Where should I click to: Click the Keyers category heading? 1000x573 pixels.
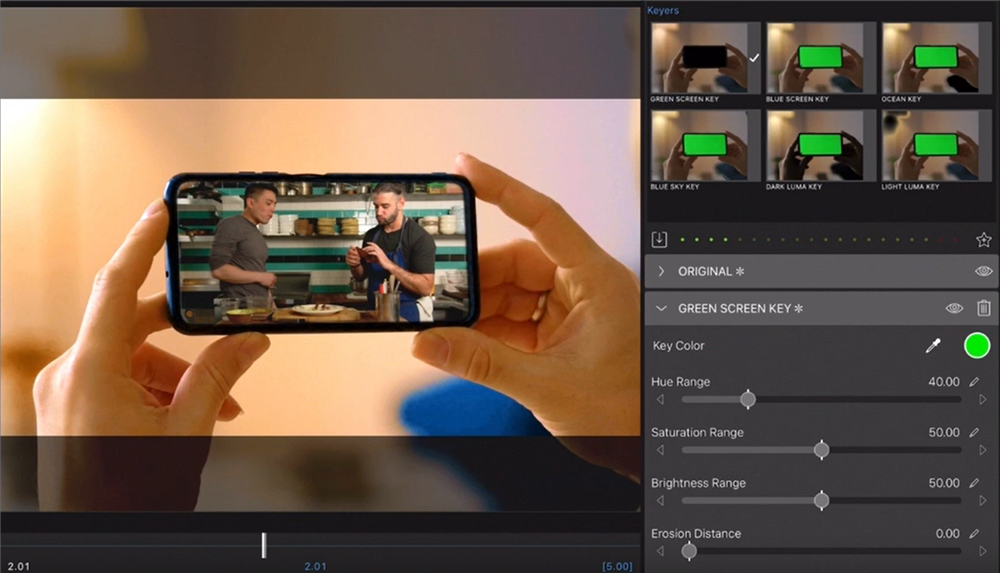[x=663, y=10]
